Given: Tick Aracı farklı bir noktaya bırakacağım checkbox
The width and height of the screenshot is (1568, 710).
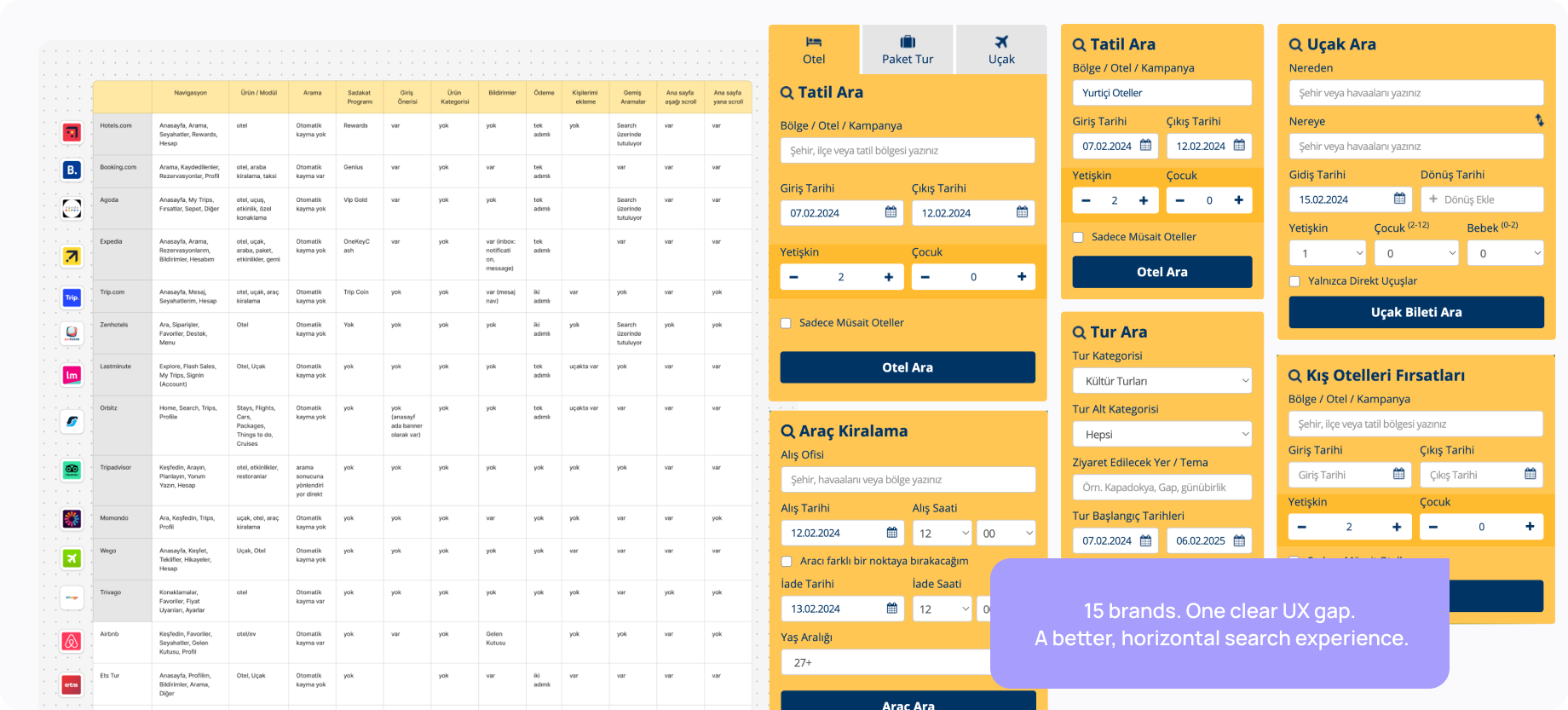Looking at the screenshot, I should point(787,561).
